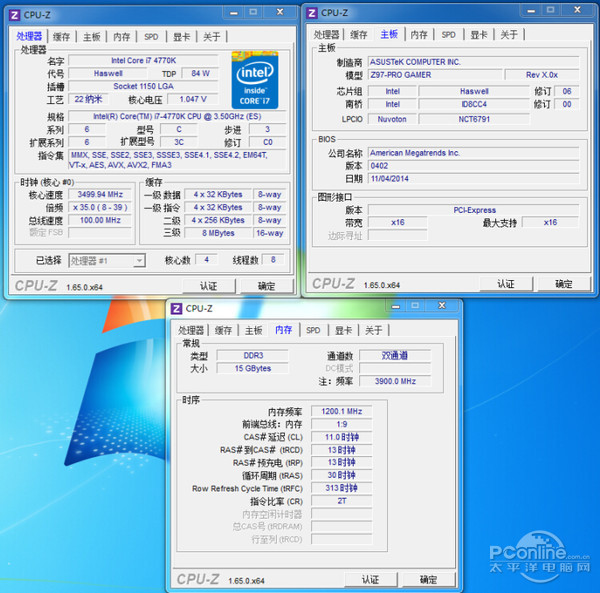Click the CPU-Z logo icon in the processor window title bar
The width and height of the screenshot is (600, 593).
pos(15,15)
